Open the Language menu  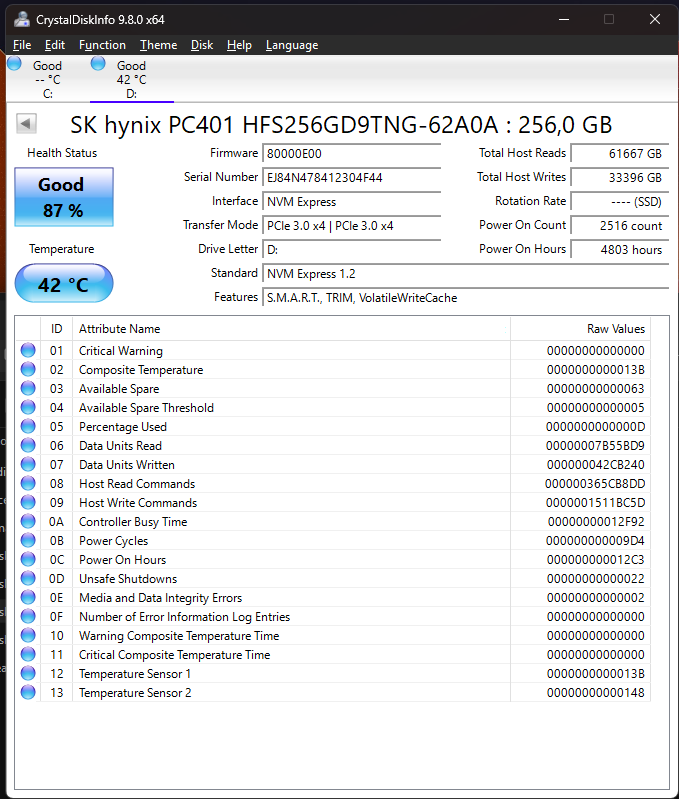292,45
